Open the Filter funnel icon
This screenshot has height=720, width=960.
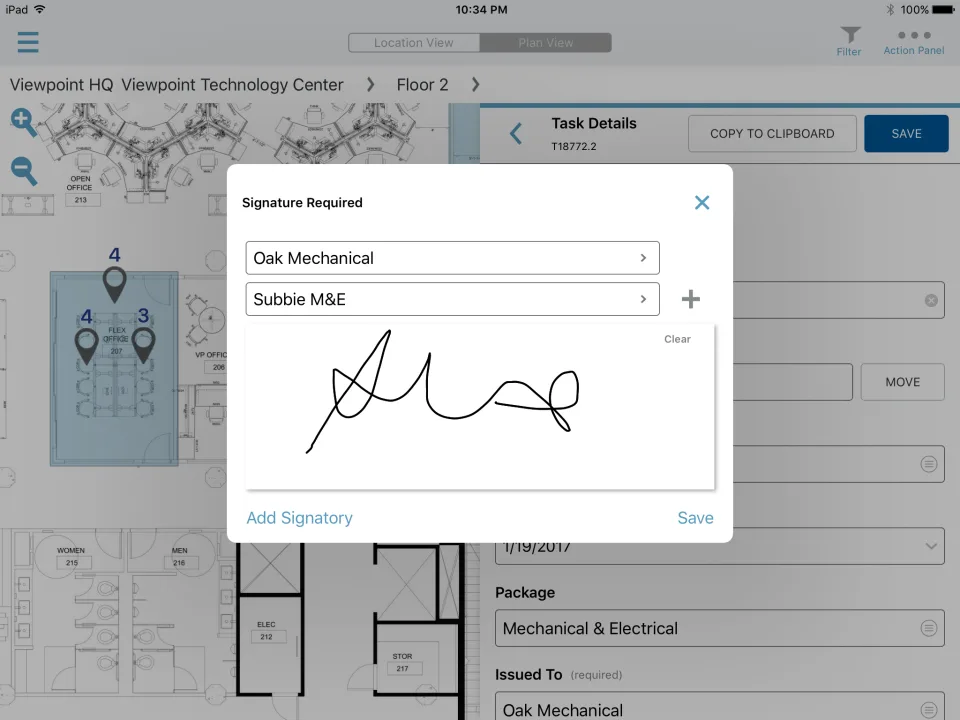pos(849,42)
